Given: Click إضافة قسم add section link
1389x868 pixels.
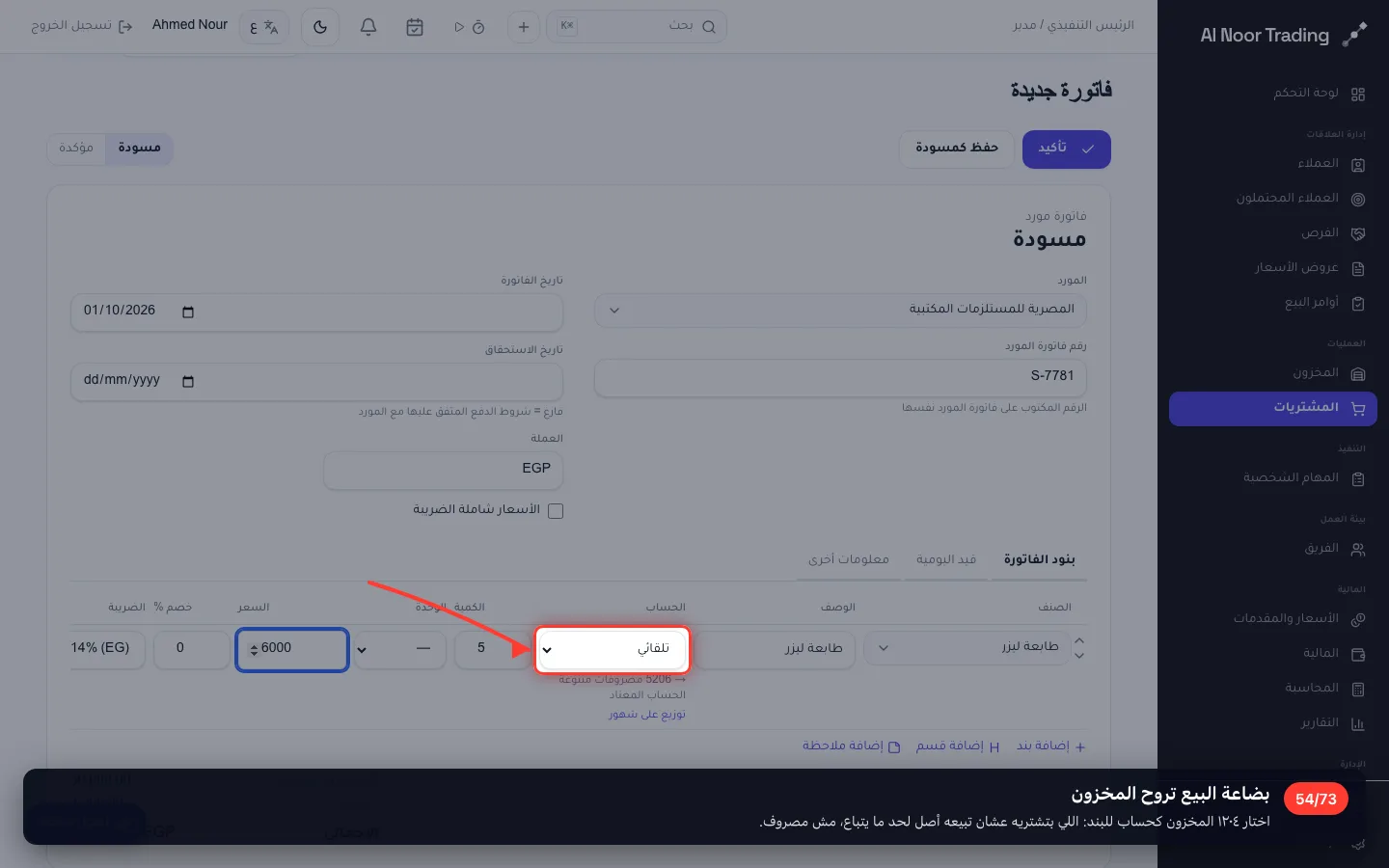Looking at the screenshot, I should pyautogui.click(x=957, y=746).
